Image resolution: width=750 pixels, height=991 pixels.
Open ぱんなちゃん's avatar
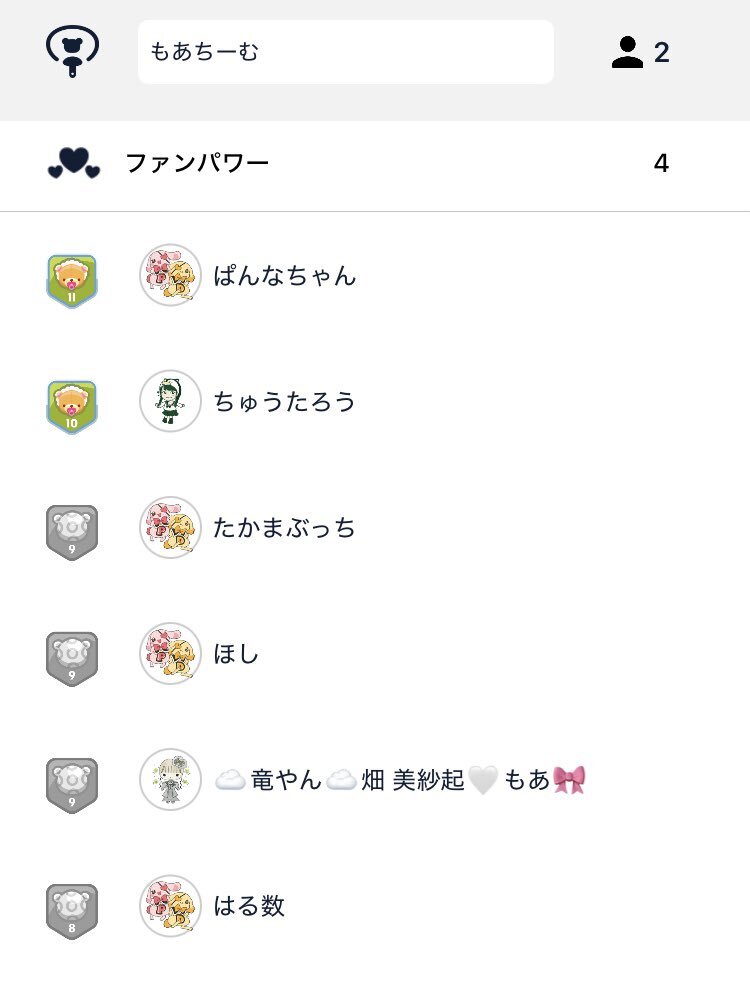[171, 275]
